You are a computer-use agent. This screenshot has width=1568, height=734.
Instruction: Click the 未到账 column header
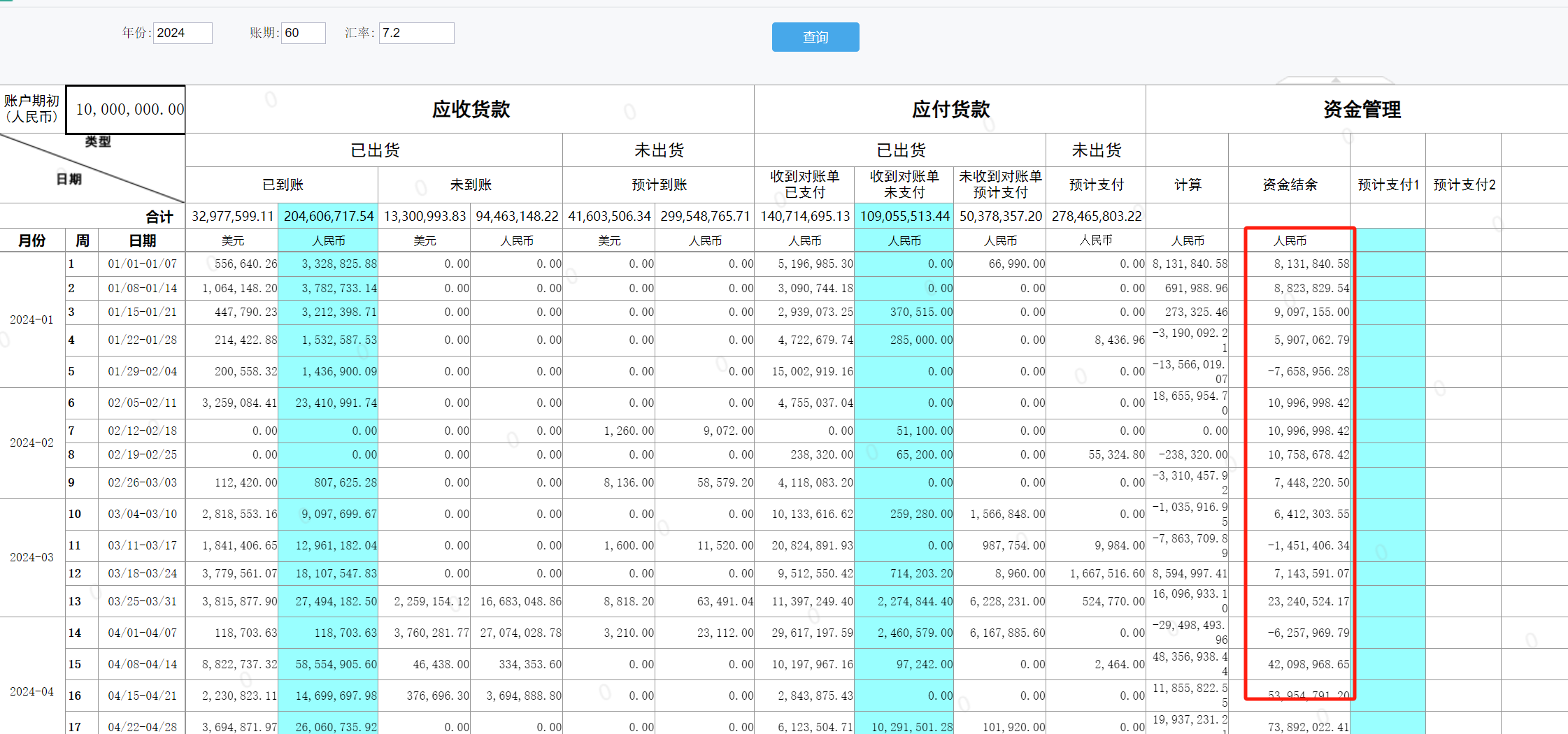click(x=471, y=185)
